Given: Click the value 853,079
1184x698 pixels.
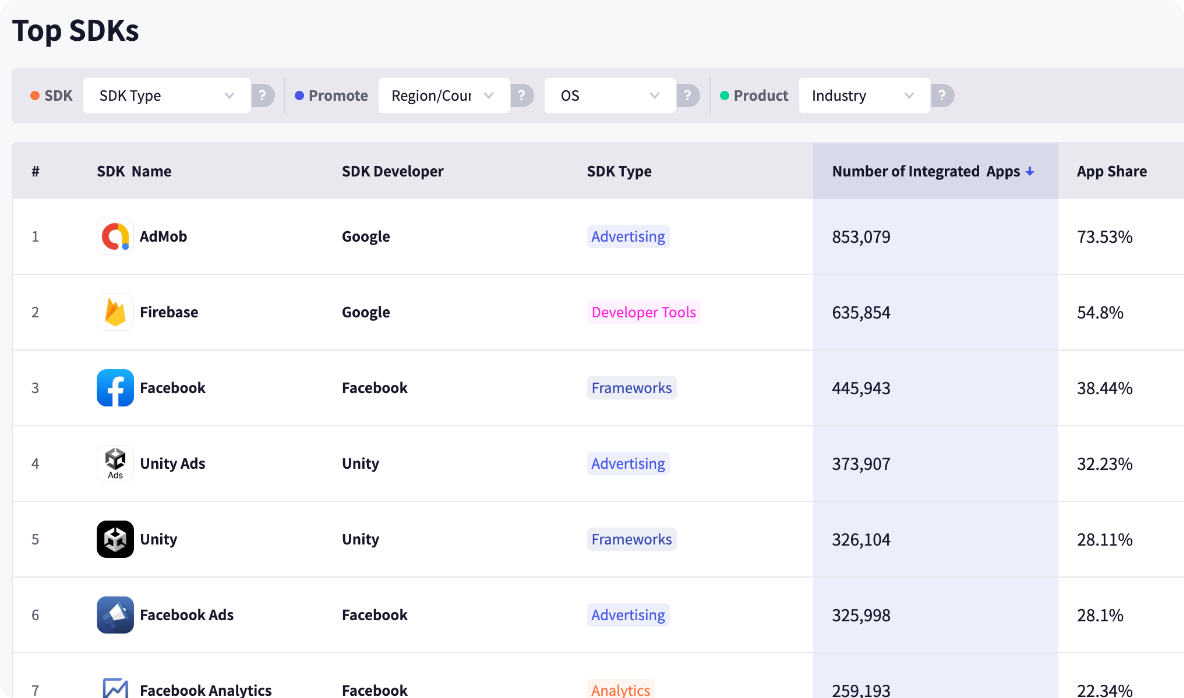Looking at the screenshot, I should tap(861, 236).
